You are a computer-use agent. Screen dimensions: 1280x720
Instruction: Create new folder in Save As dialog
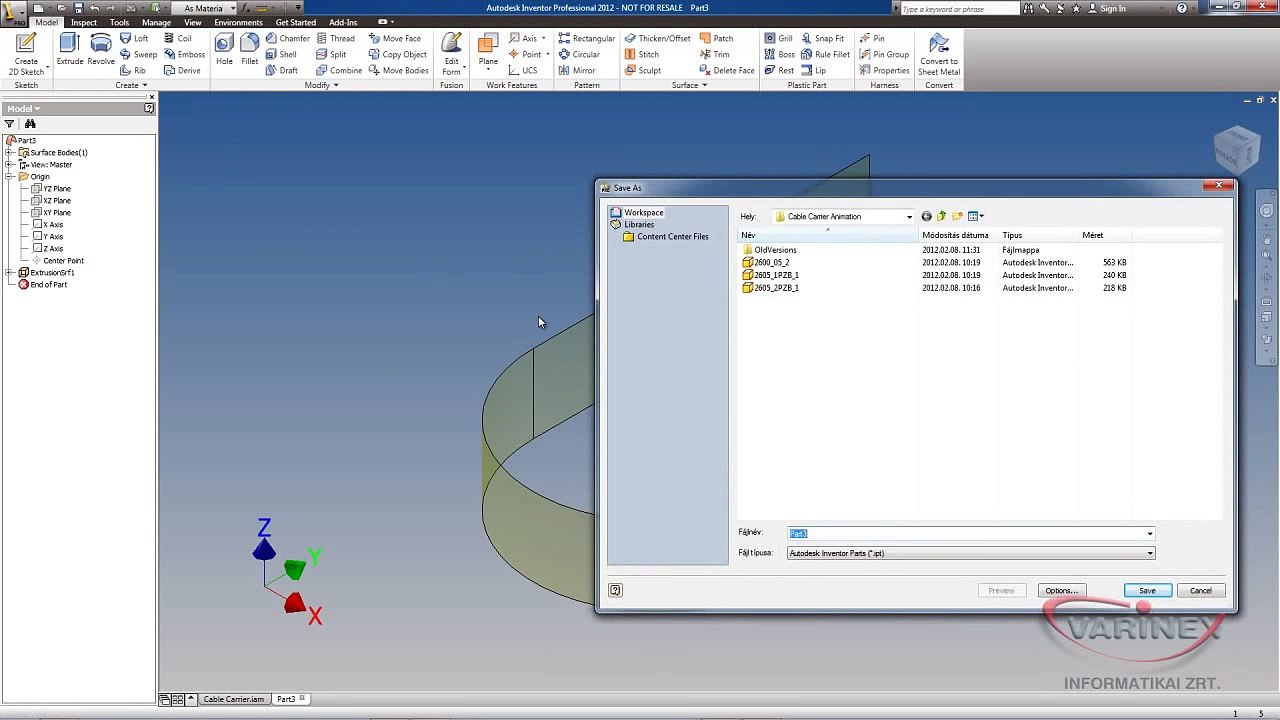[957, 216]
